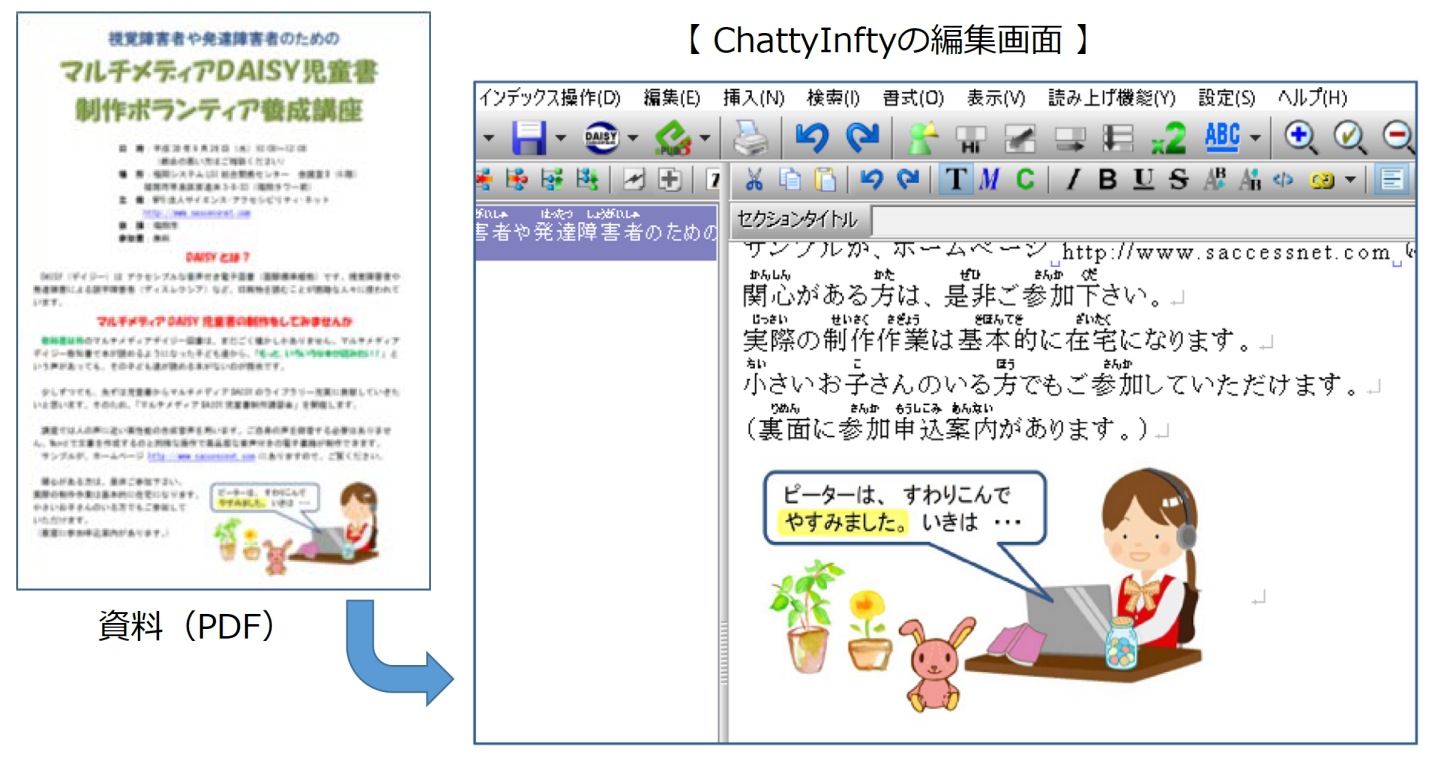This screenshot has height=761, width=1435.
Task: Click the セクションタイトル tab
Action: click(x=797, y=220)
